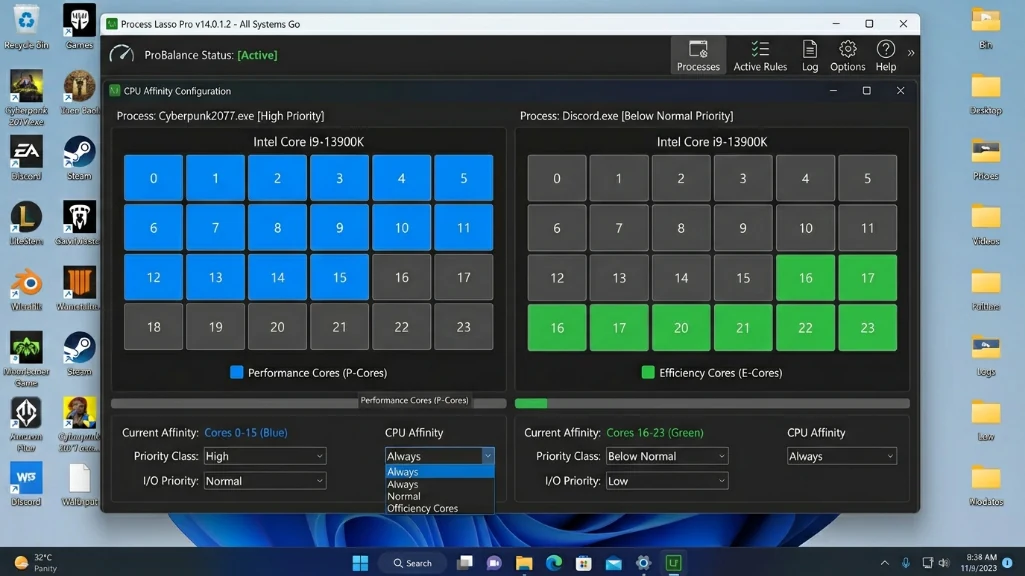Click green Efficiency Cores legend swatch
This screenshot has width=1025, height=576.
(x=648, y=372)
